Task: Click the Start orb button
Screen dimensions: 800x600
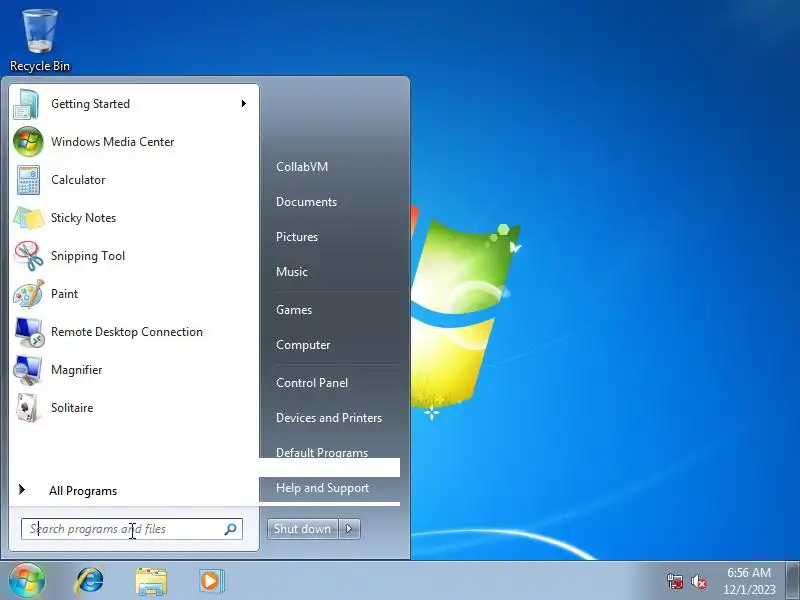Action: coord(27,581)
